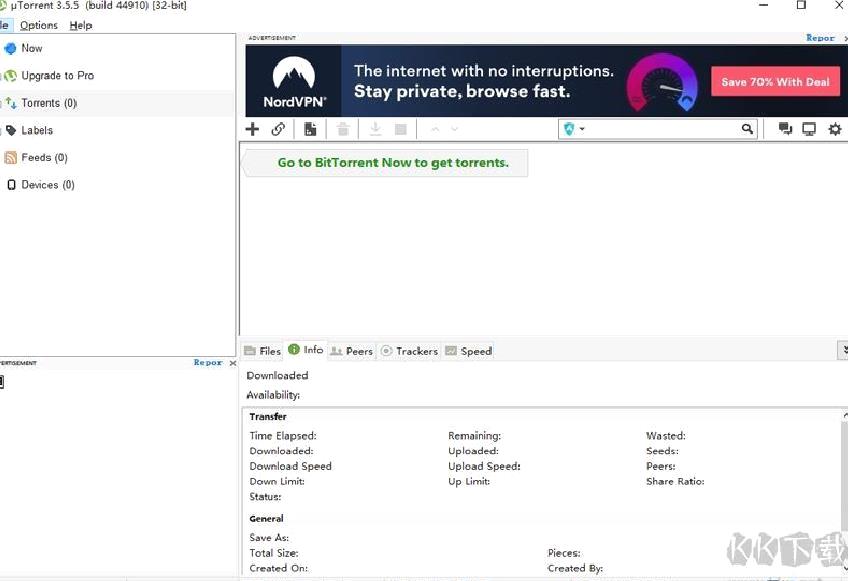Open search provider shield dropdown

(x=574, y=129)
